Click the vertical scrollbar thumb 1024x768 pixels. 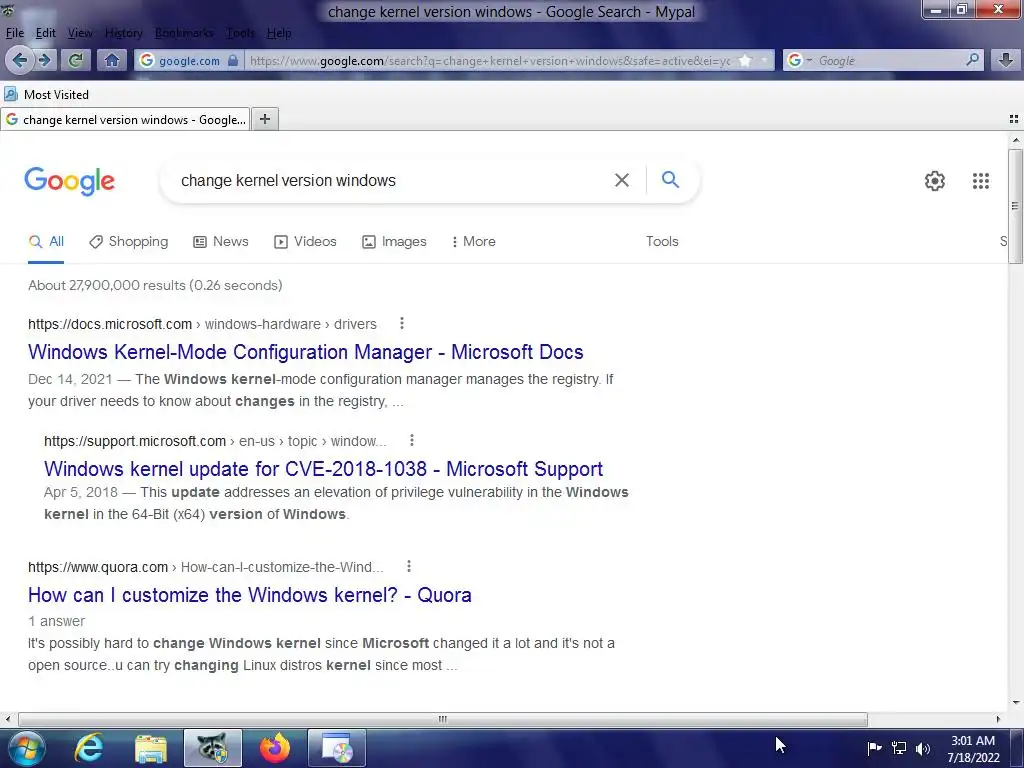(x=1015, y=206)
